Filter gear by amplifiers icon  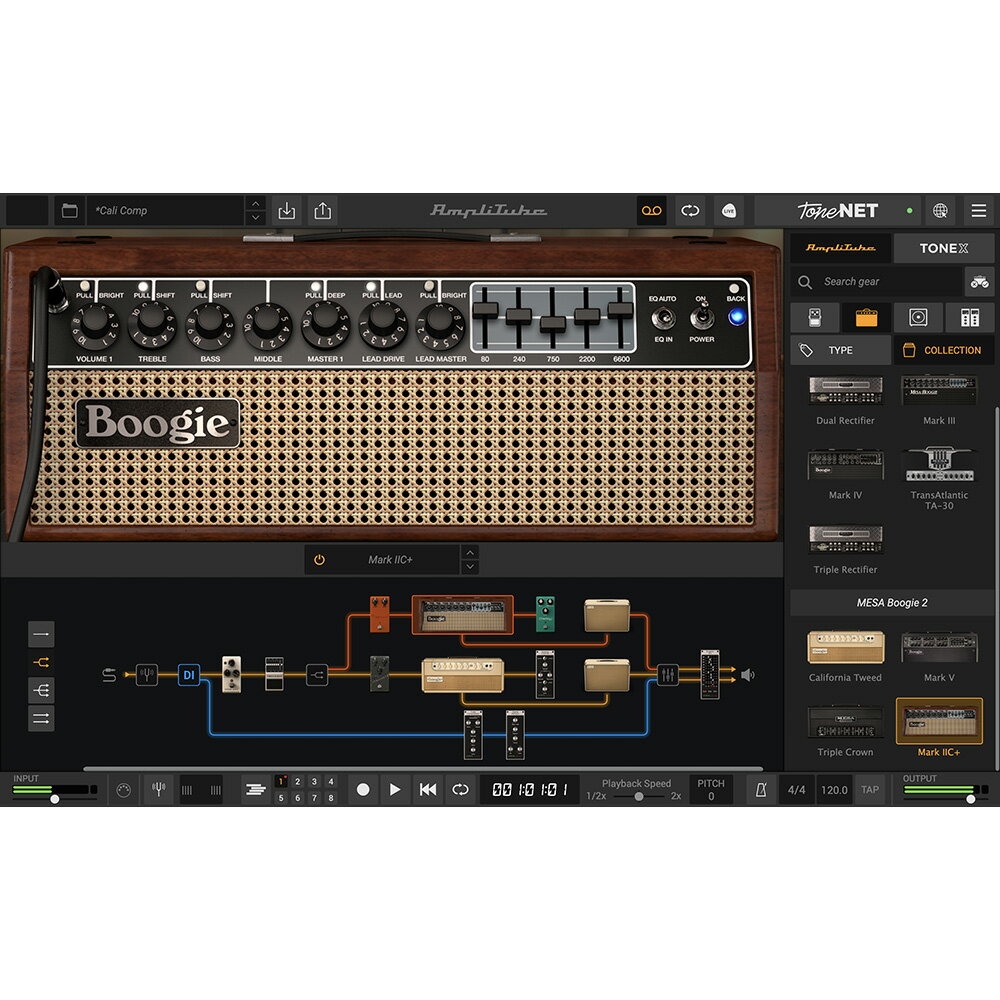click(x=866, y=317)
